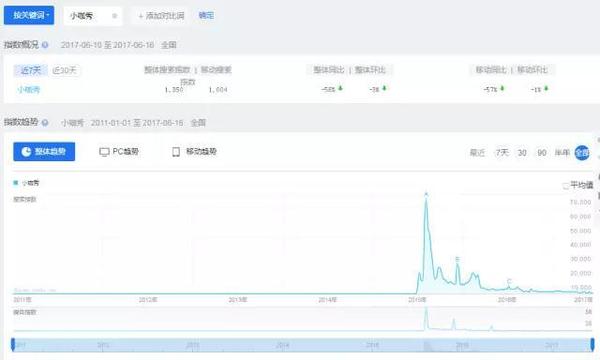Open the 按关键词 dropdown button
This screenshot has width=600, height=360.
click(29, 15)
